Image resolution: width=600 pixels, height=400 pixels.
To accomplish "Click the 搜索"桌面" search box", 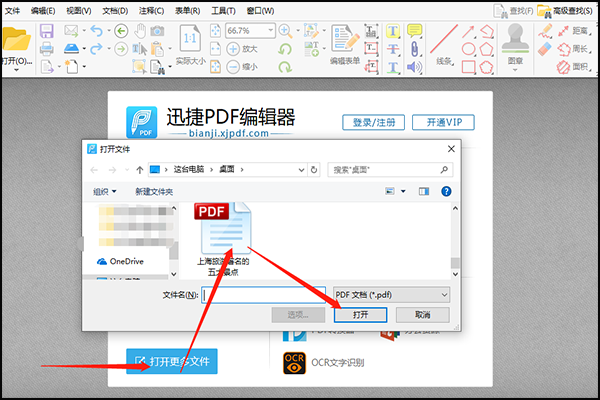I will (x=390, y=170).
